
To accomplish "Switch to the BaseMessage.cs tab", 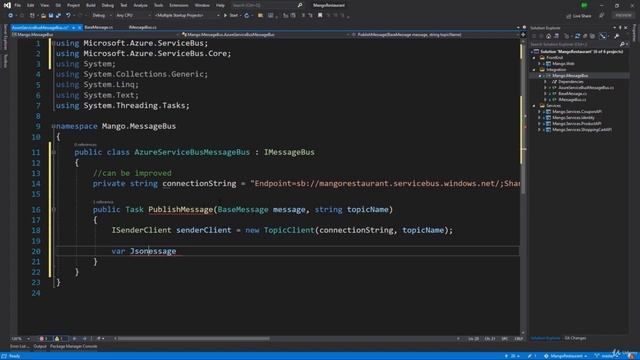I will click(99, 27).
